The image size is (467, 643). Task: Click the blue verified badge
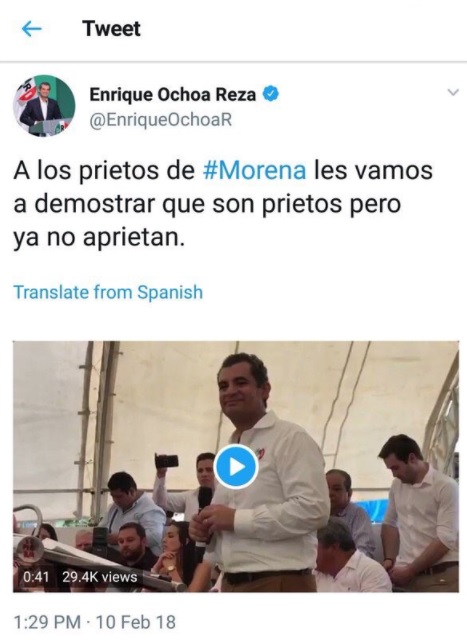tap(271, 94)
